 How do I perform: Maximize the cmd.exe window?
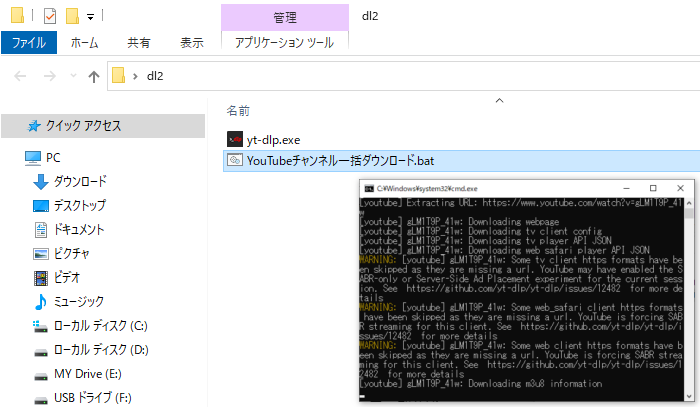pyautogui.click(x=653, y=188)
